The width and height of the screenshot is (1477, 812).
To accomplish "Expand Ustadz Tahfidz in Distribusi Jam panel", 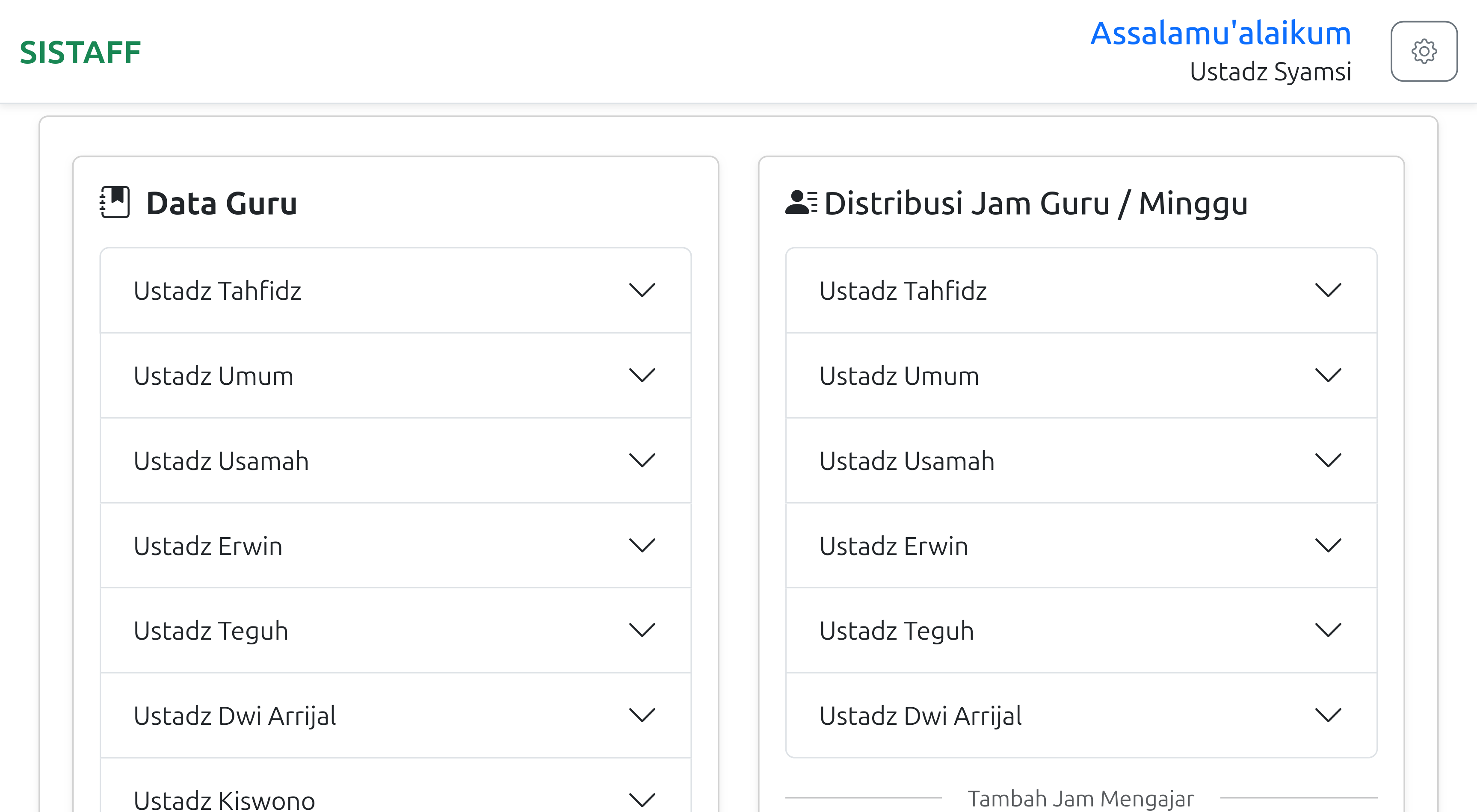I will pos(1081,290).
